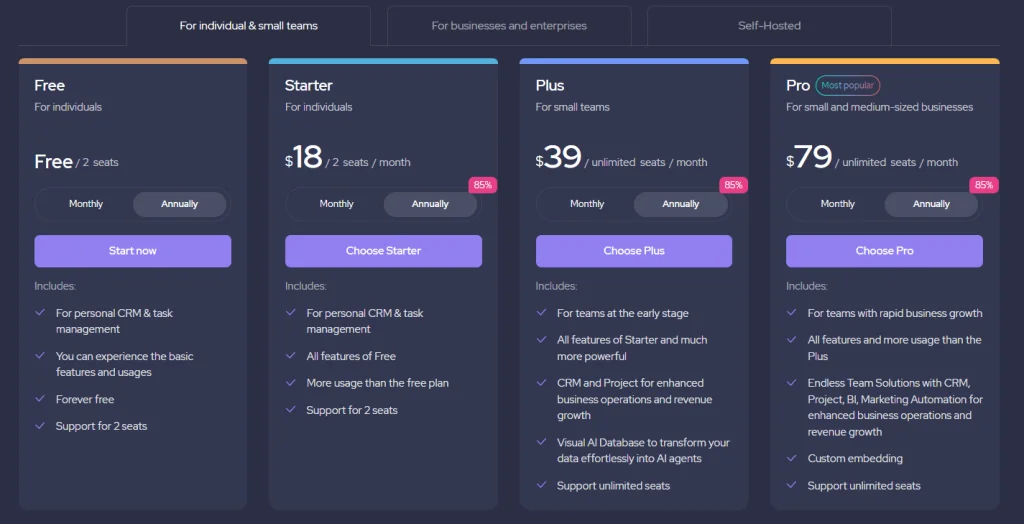Image resolution: width=1024 pixels, height=524 pixels.
Task: Open 'For businesses and enterprises' tab
Action: [509, 26]
